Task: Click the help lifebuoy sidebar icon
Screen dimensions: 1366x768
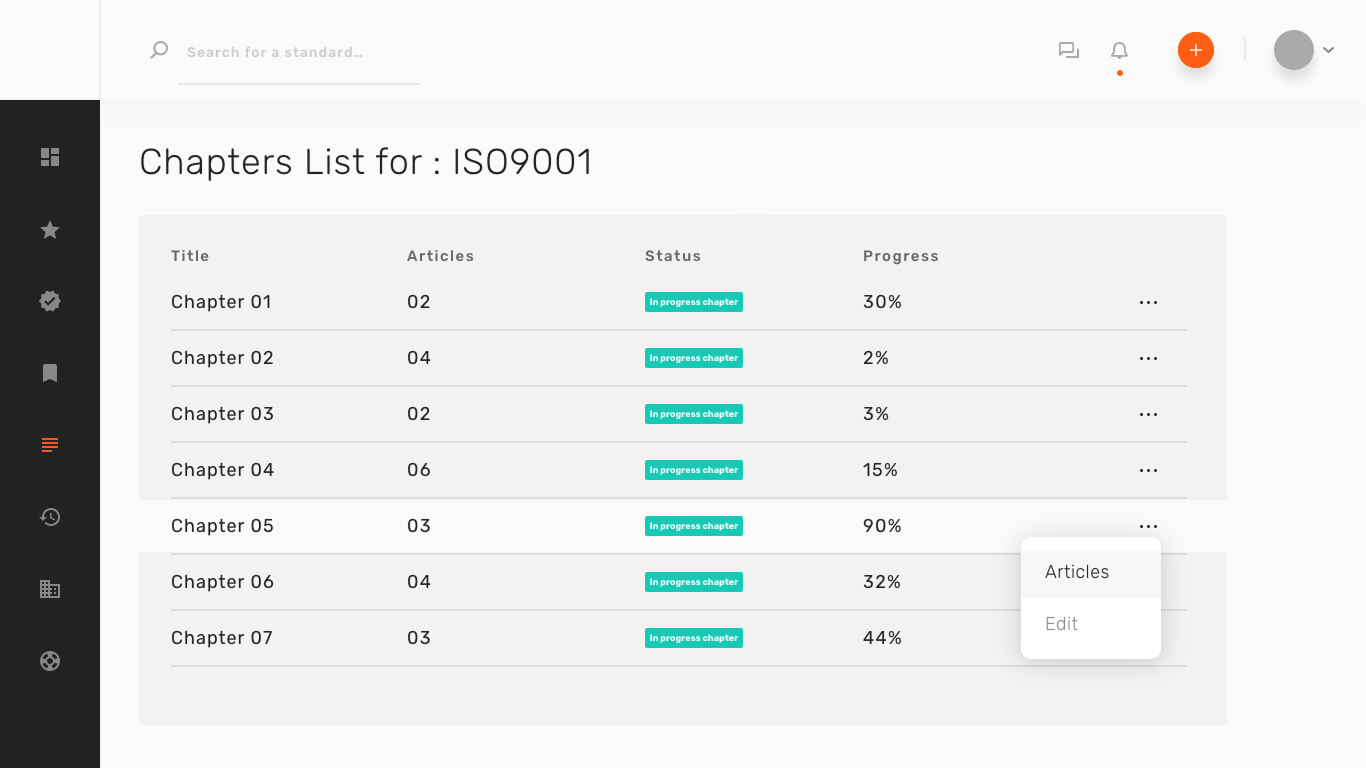Action: [x=50, y=661]
